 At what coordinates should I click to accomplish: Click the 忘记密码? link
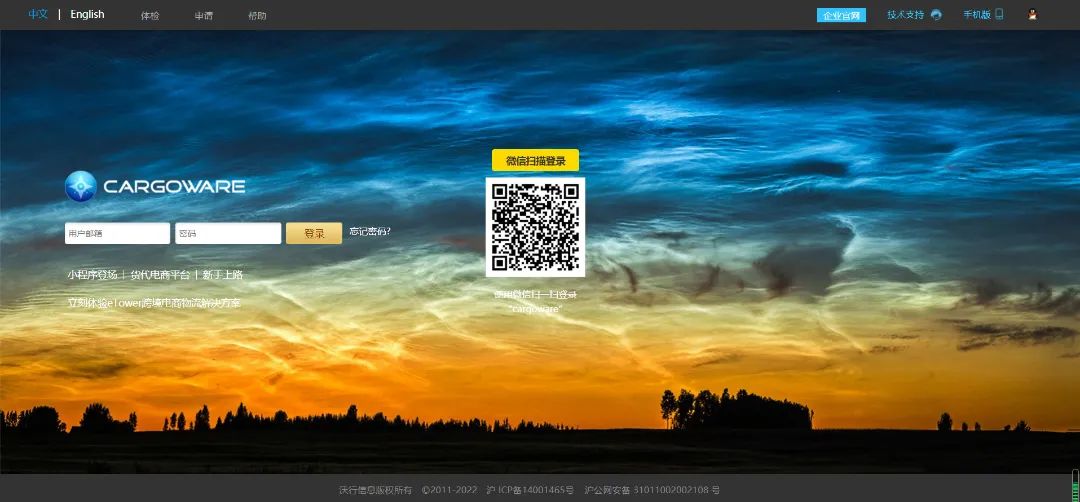pos(370,232)
